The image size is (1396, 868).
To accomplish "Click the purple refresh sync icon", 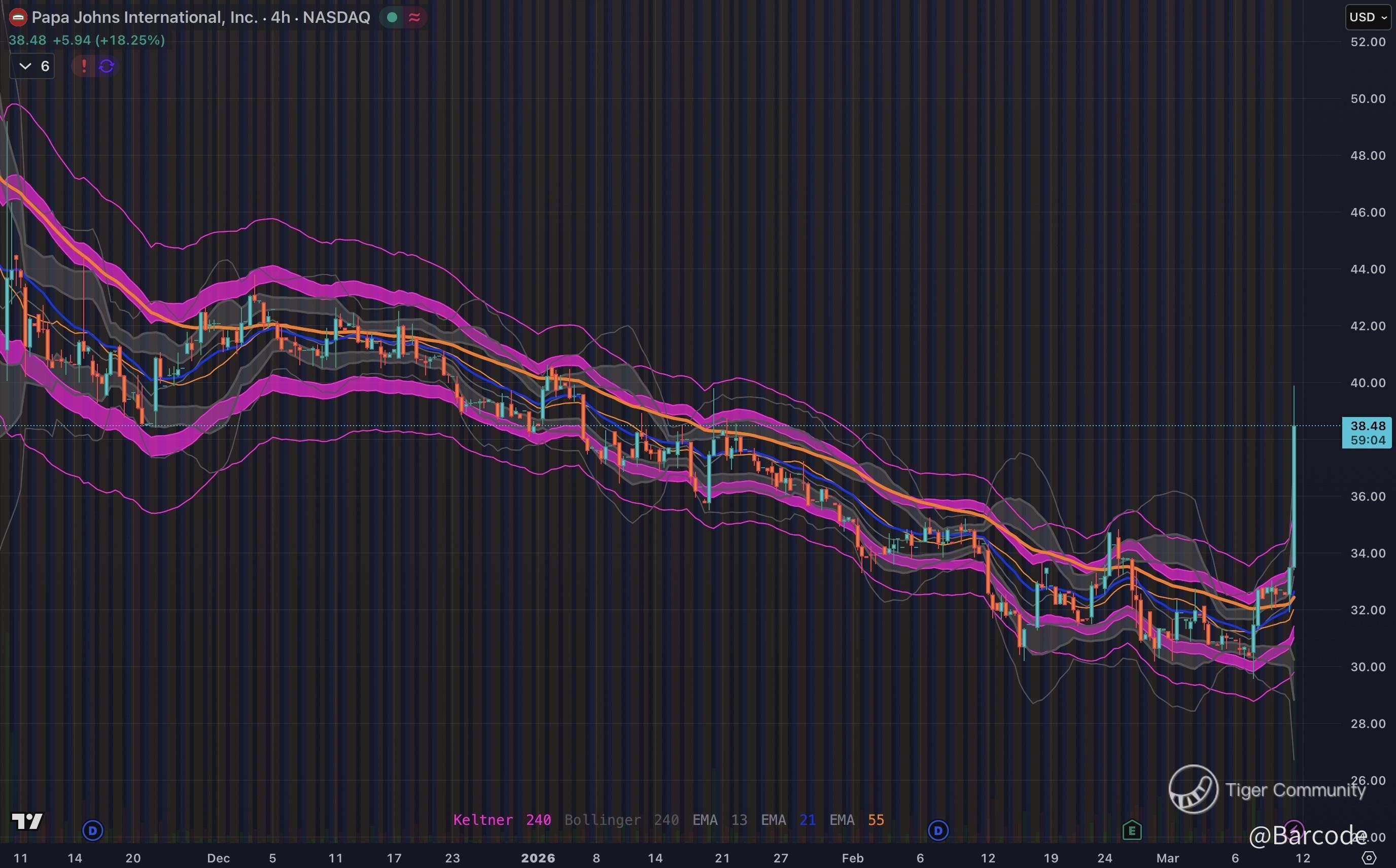I will pyautogui.click(x=106, y=66).
